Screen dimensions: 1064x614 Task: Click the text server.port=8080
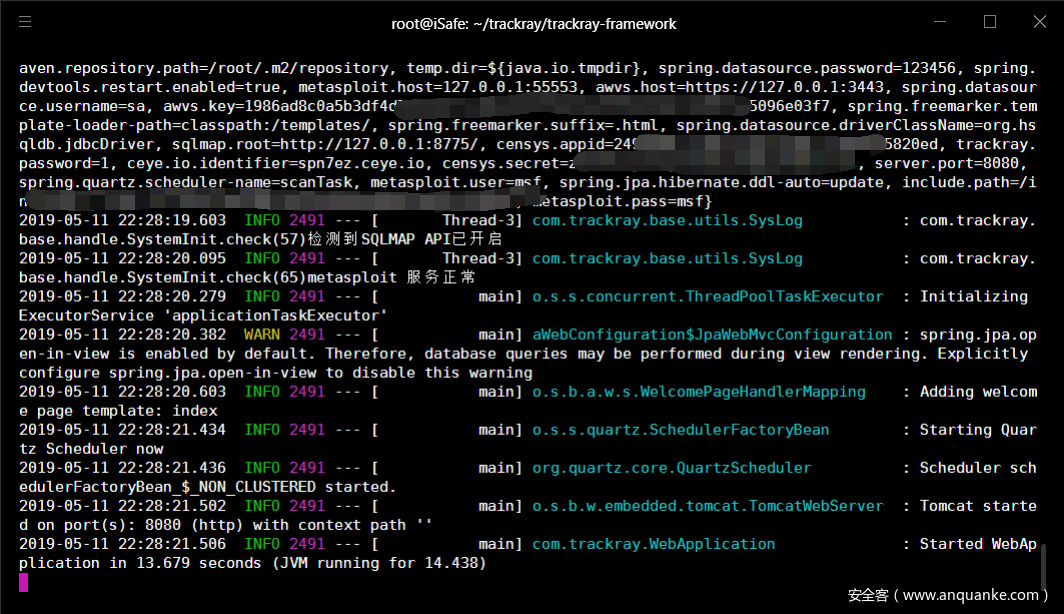pos(947,164)
